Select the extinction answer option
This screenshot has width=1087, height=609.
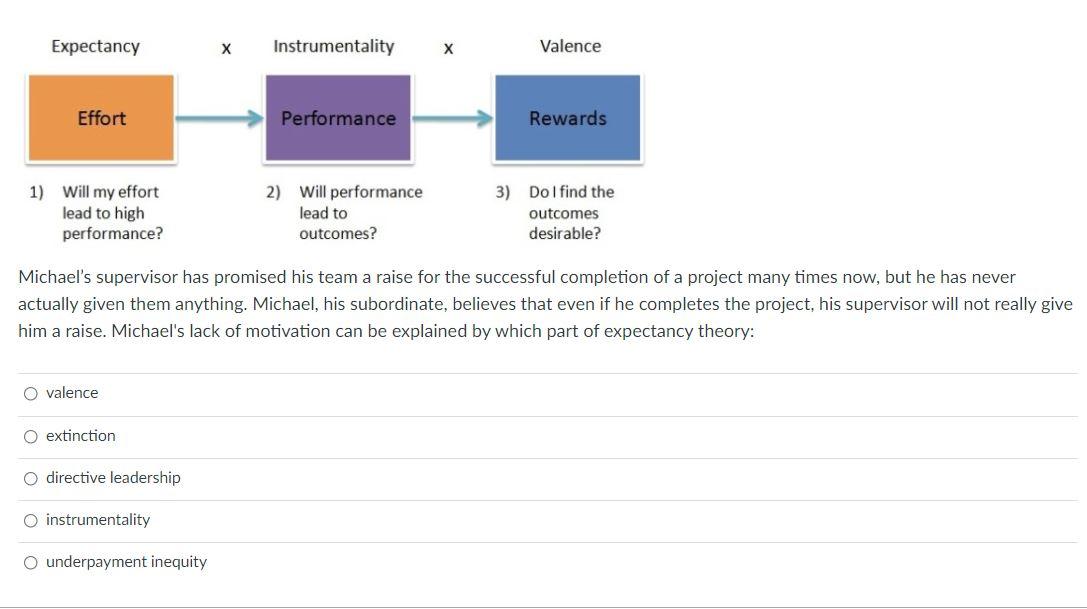click(31, 436)
